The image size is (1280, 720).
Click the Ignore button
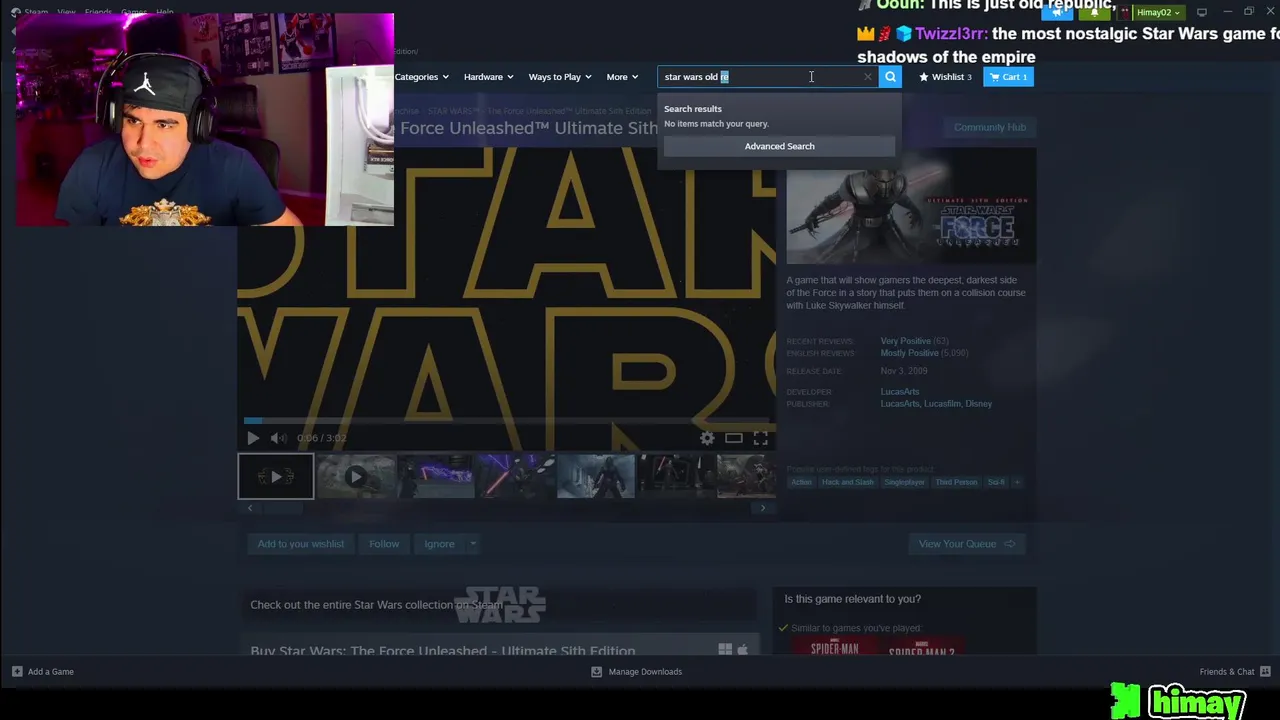click(x=439, y=544)
